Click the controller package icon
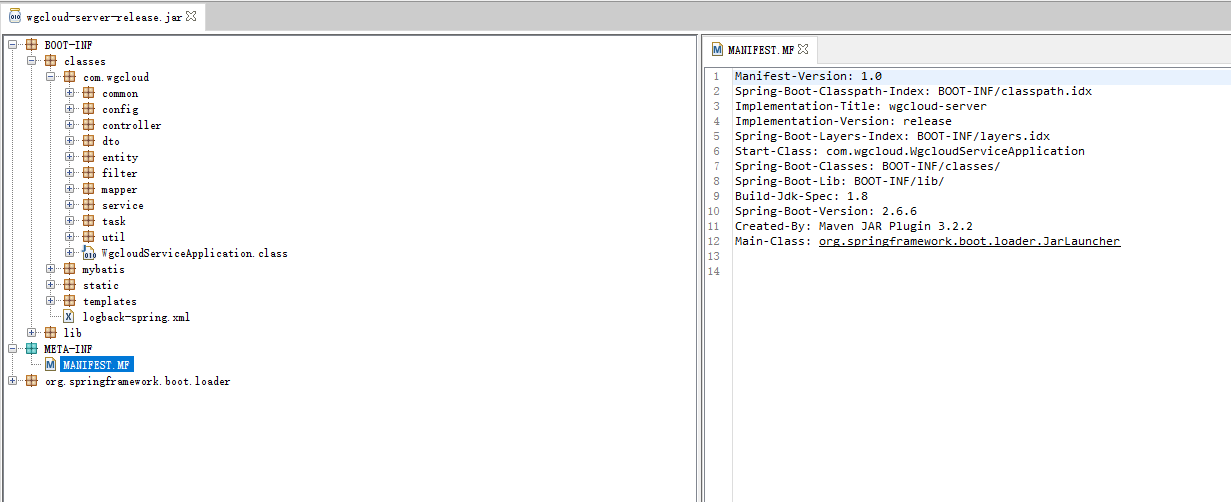1231x502 pixels. (89, 125)
